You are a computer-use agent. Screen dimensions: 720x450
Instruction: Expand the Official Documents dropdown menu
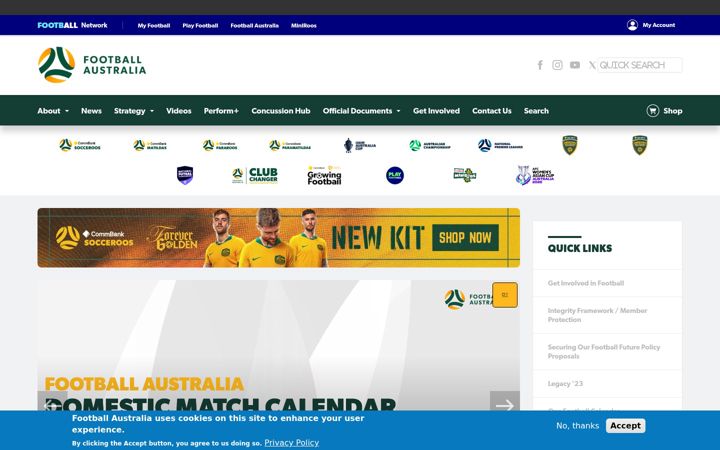pos(361,111)
